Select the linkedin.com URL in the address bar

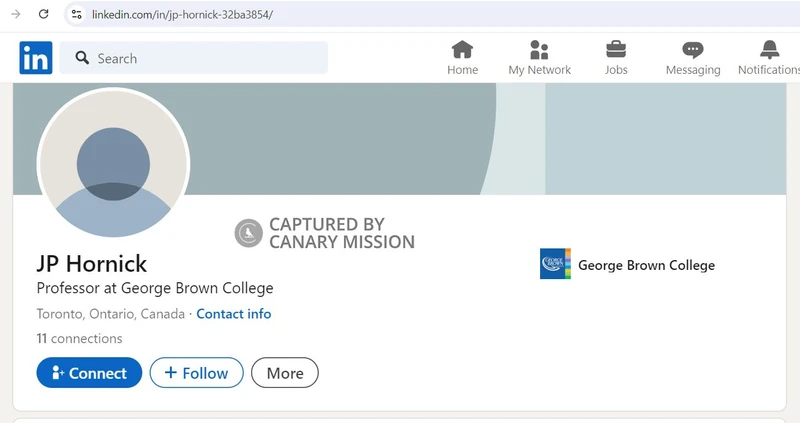pyautogui.click(x=182, y=15)
